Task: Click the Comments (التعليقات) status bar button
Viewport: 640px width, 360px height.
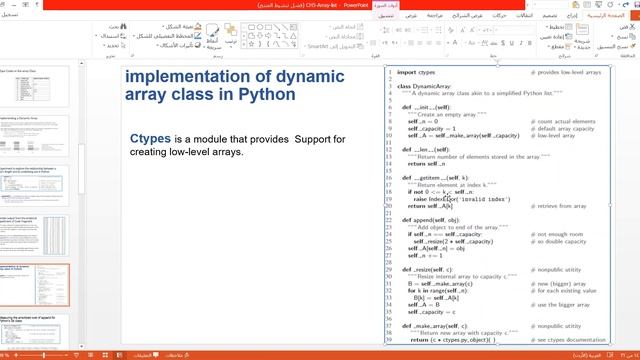Action: point(146,356)
